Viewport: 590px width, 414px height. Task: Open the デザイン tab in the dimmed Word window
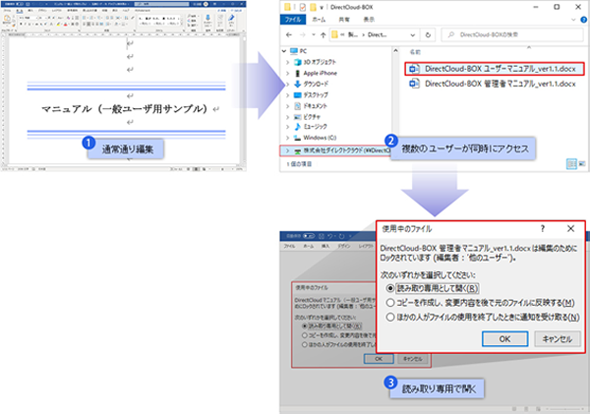click(344, 246)
